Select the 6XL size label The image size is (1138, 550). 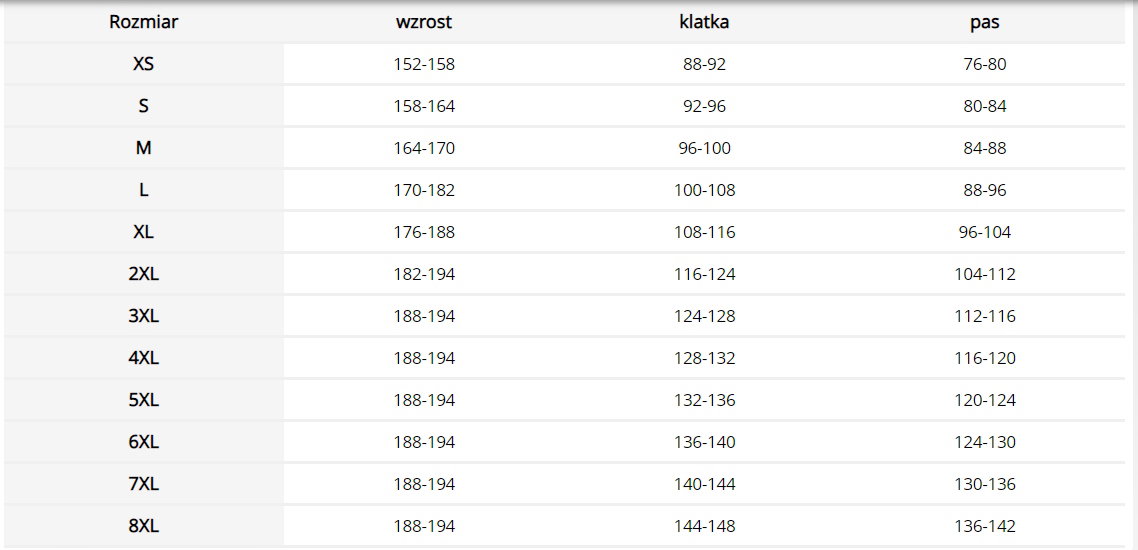pos(144,443)
